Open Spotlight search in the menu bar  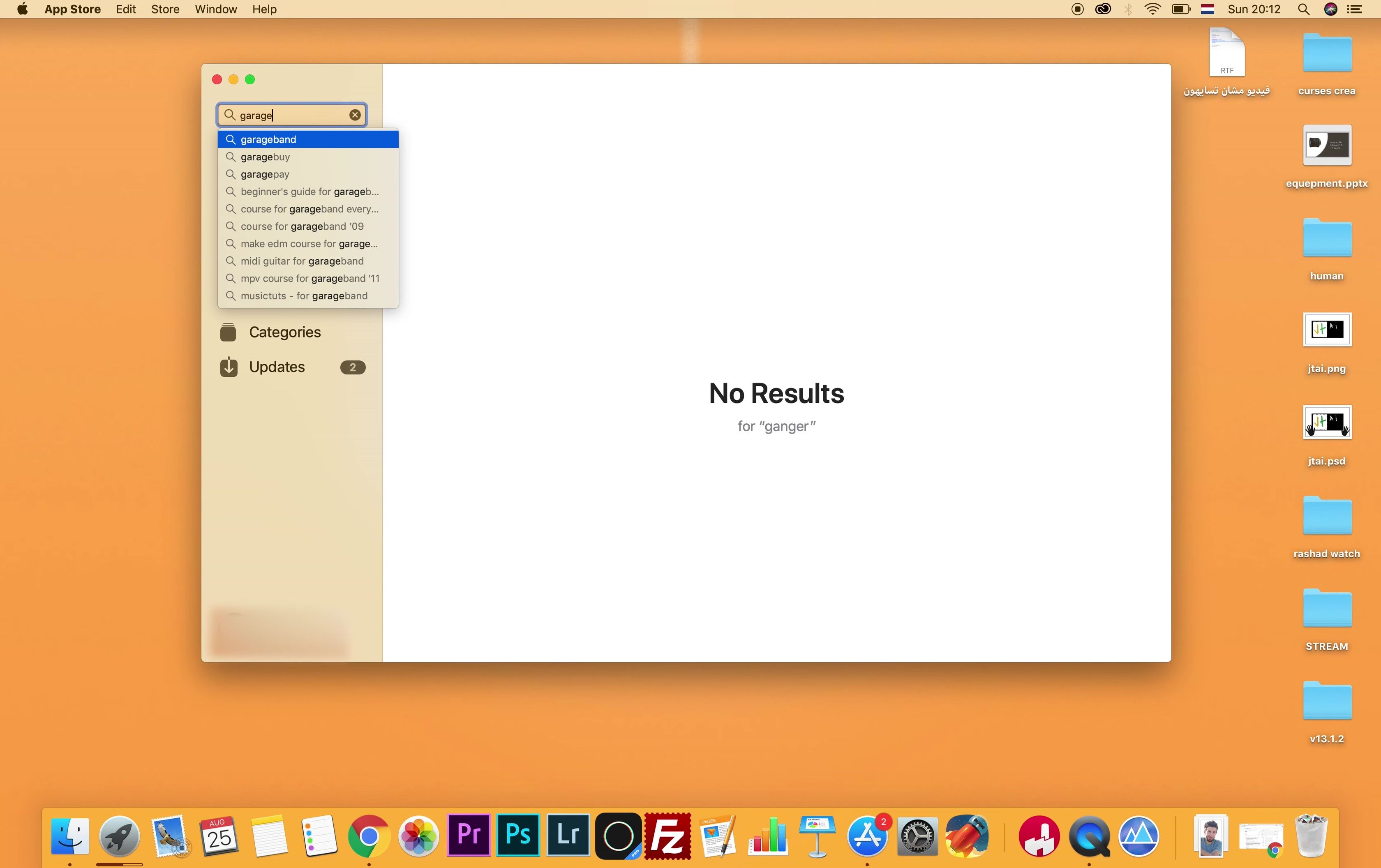coord(1304,9)
